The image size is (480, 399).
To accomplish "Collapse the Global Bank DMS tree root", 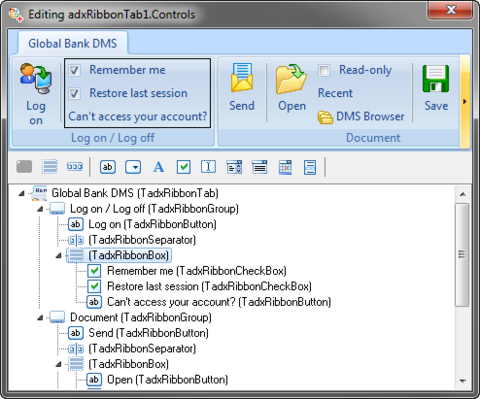I will [x=22, y=193].
